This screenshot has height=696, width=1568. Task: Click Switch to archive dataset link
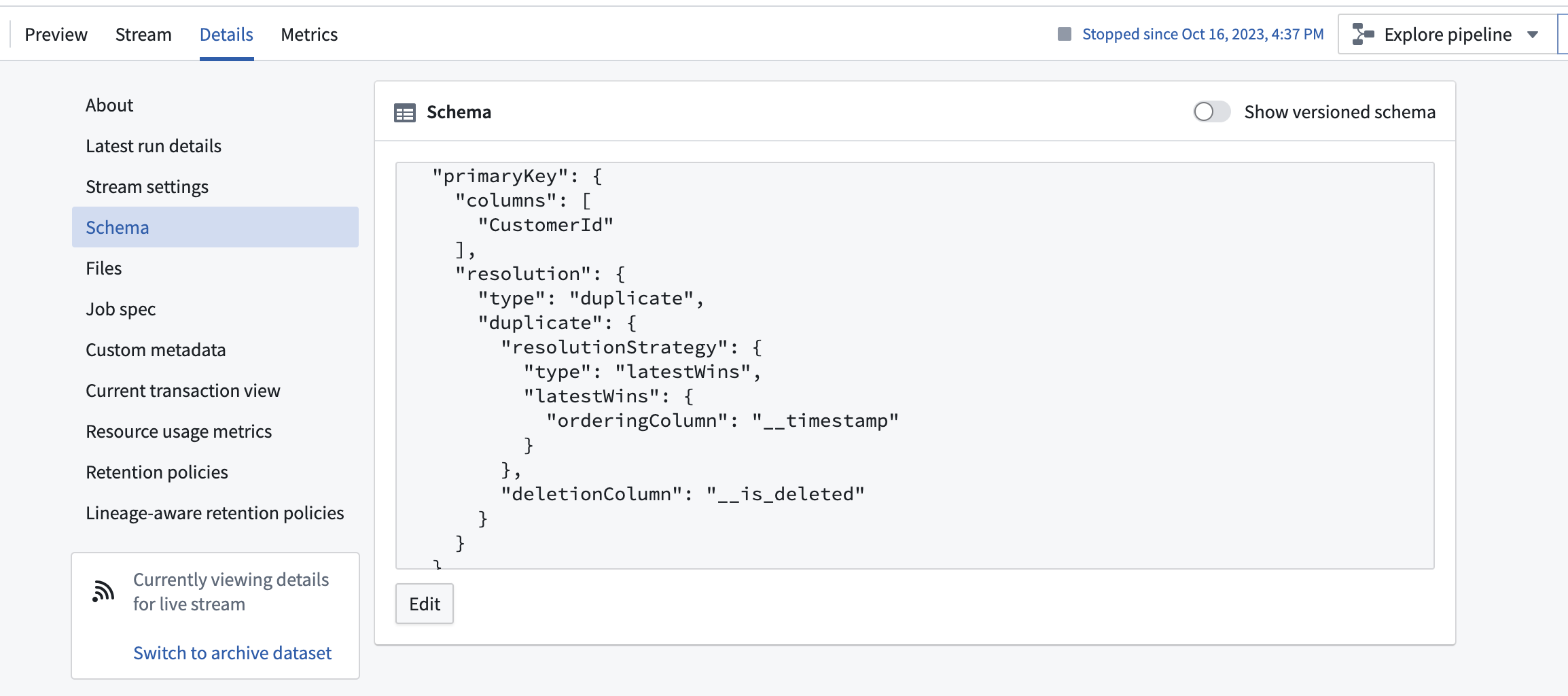point(232,652)
